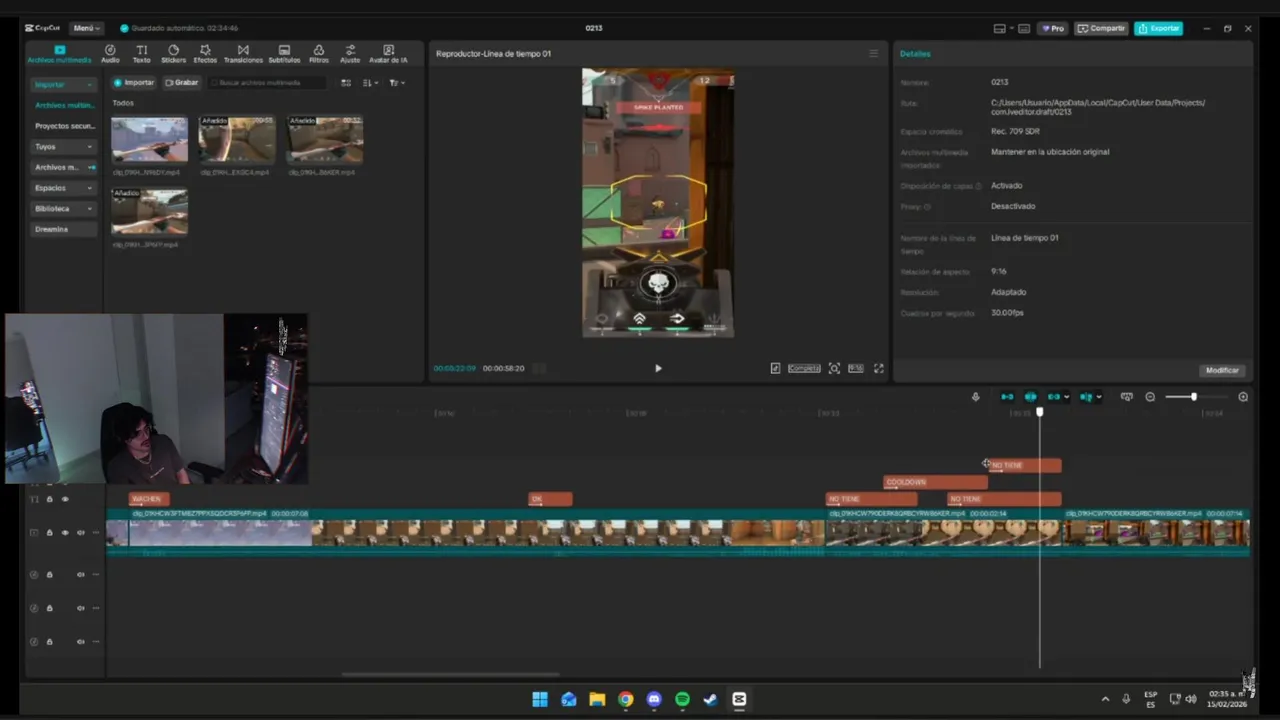Open the Subtítulos panel
Screen dimensions: 1280x720
(284, 54)
